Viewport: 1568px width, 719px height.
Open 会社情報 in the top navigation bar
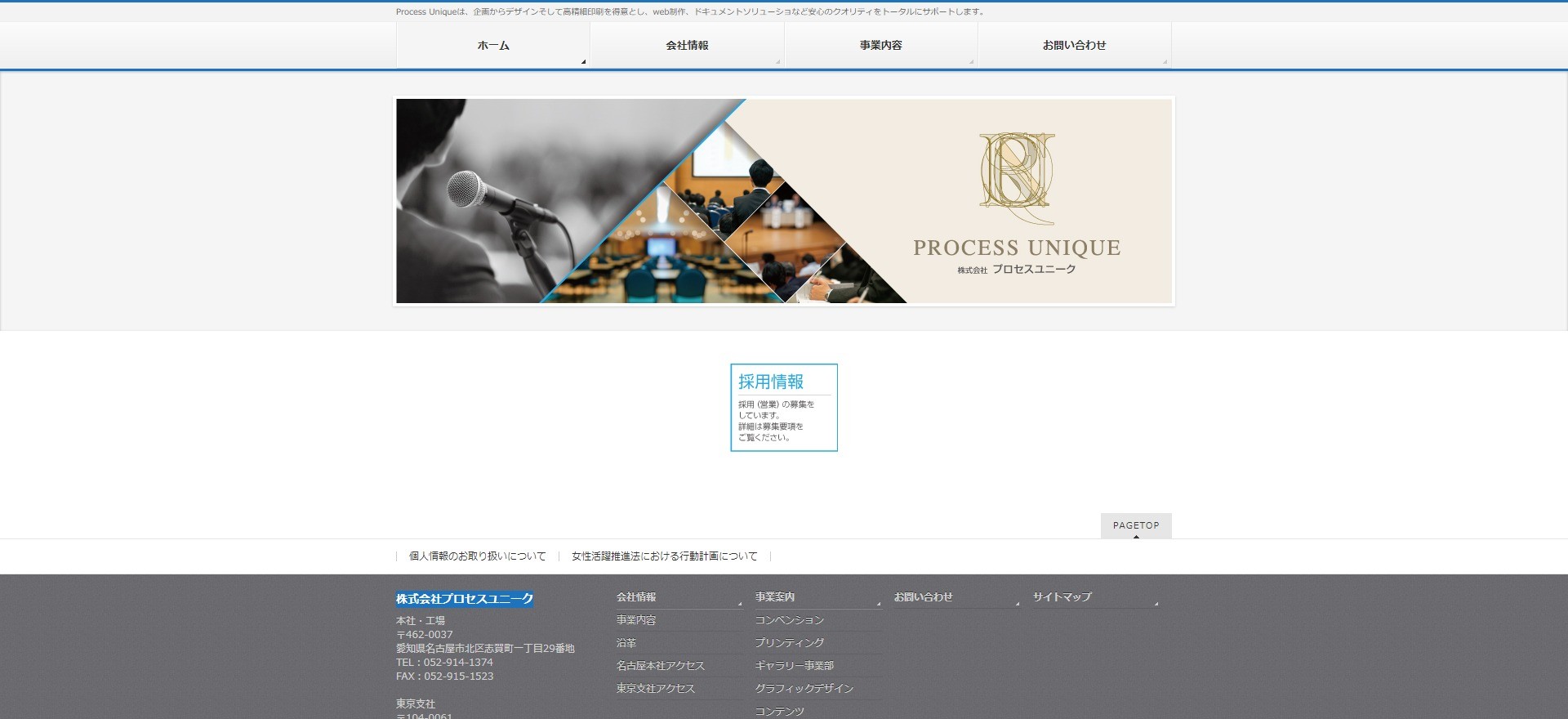(687, 46)
